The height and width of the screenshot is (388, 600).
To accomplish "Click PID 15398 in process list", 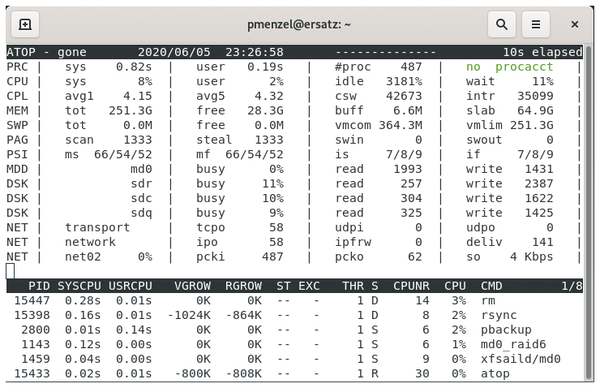I will [x=32, y=315].
